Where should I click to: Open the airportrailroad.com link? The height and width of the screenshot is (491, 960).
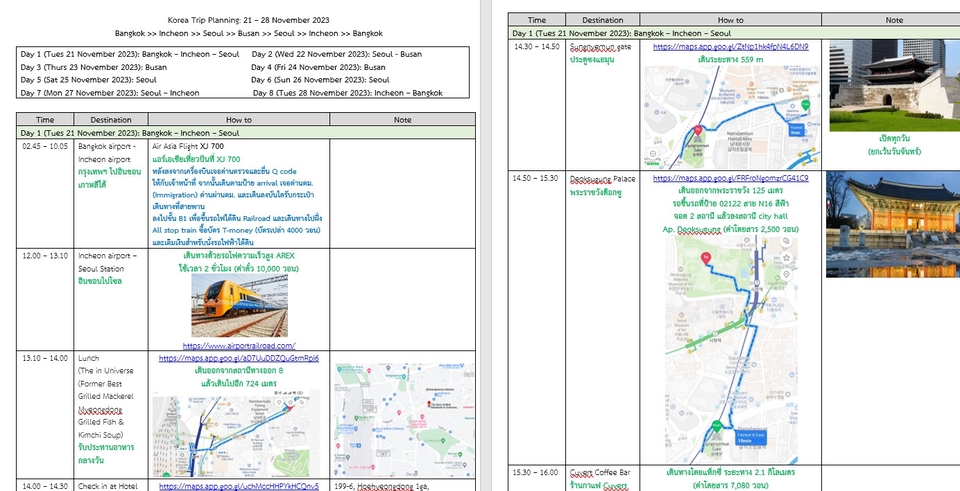[x=239, y=346]
